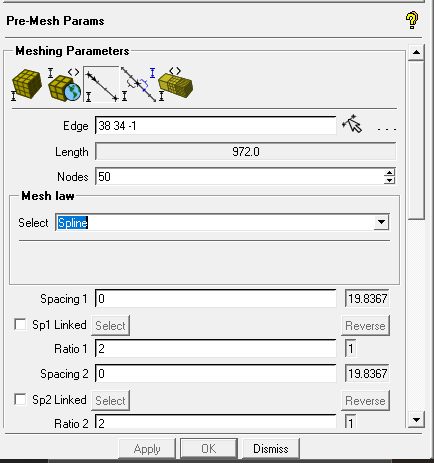
Task: Click the Reverse button for Sp2
Action: [x=365, y=400]
